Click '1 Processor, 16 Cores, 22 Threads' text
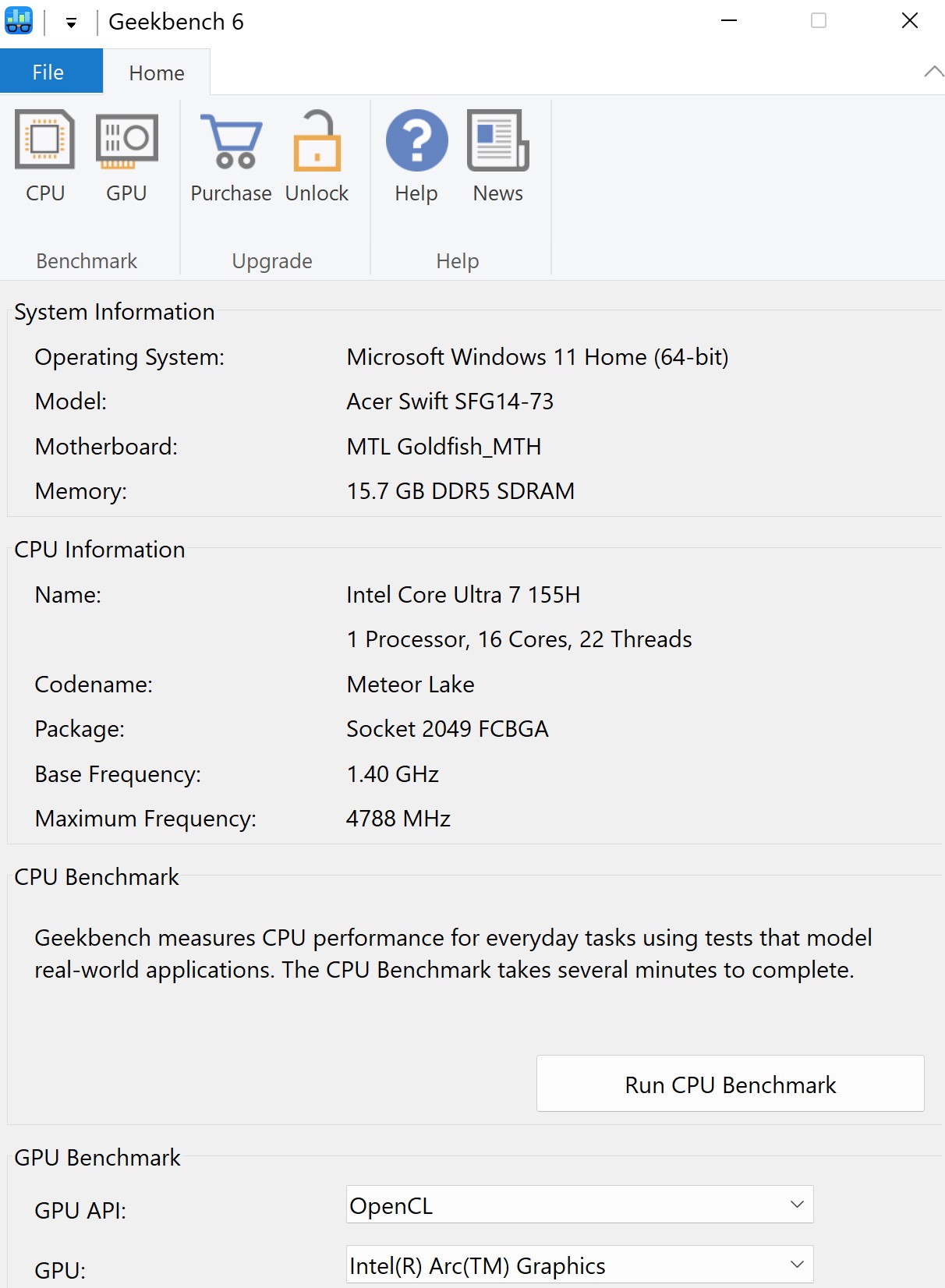Image resolution: width=945 pixels, height=1288 pixels. click(519, 639)
